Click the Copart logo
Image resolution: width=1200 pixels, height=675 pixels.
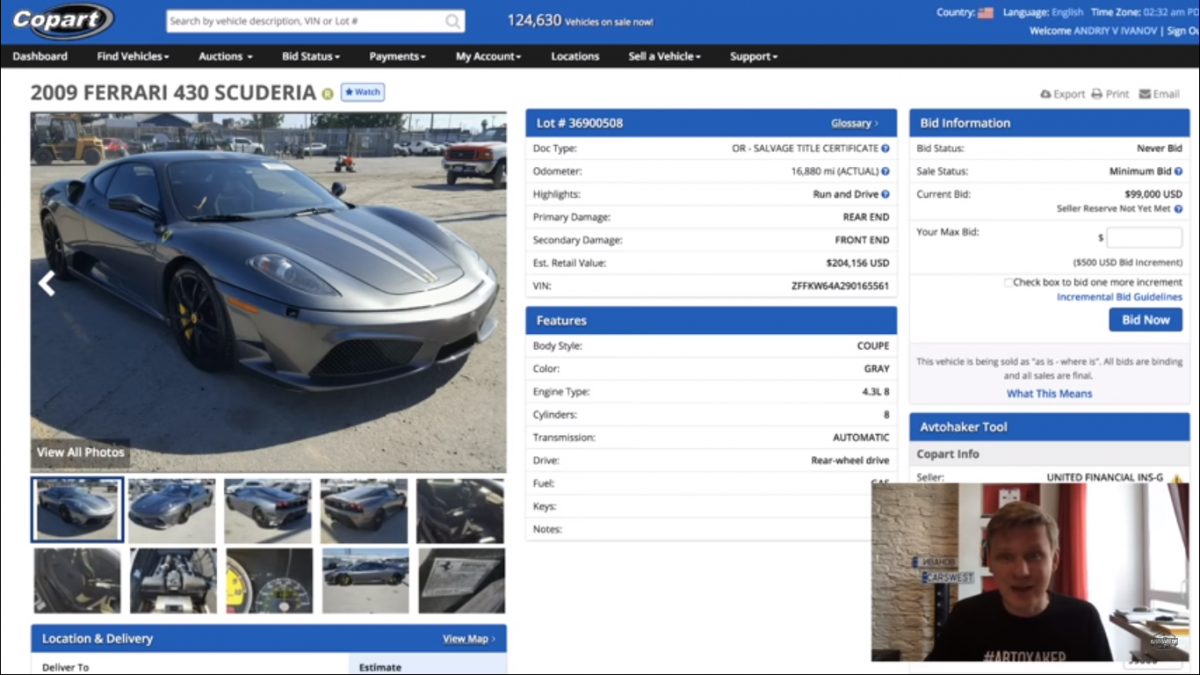(63, 21)
